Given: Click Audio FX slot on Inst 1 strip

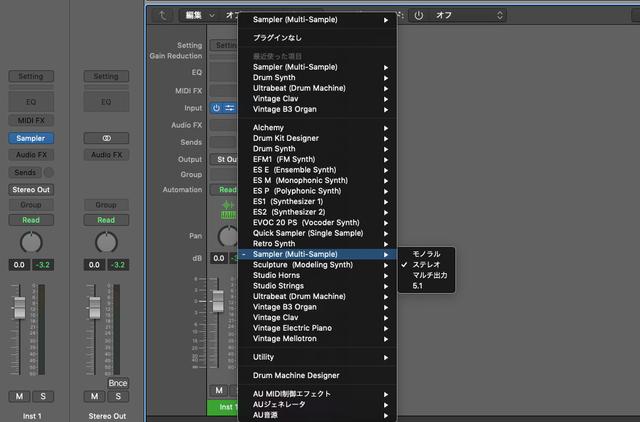Looking at the screenshot, I should 31,155.
